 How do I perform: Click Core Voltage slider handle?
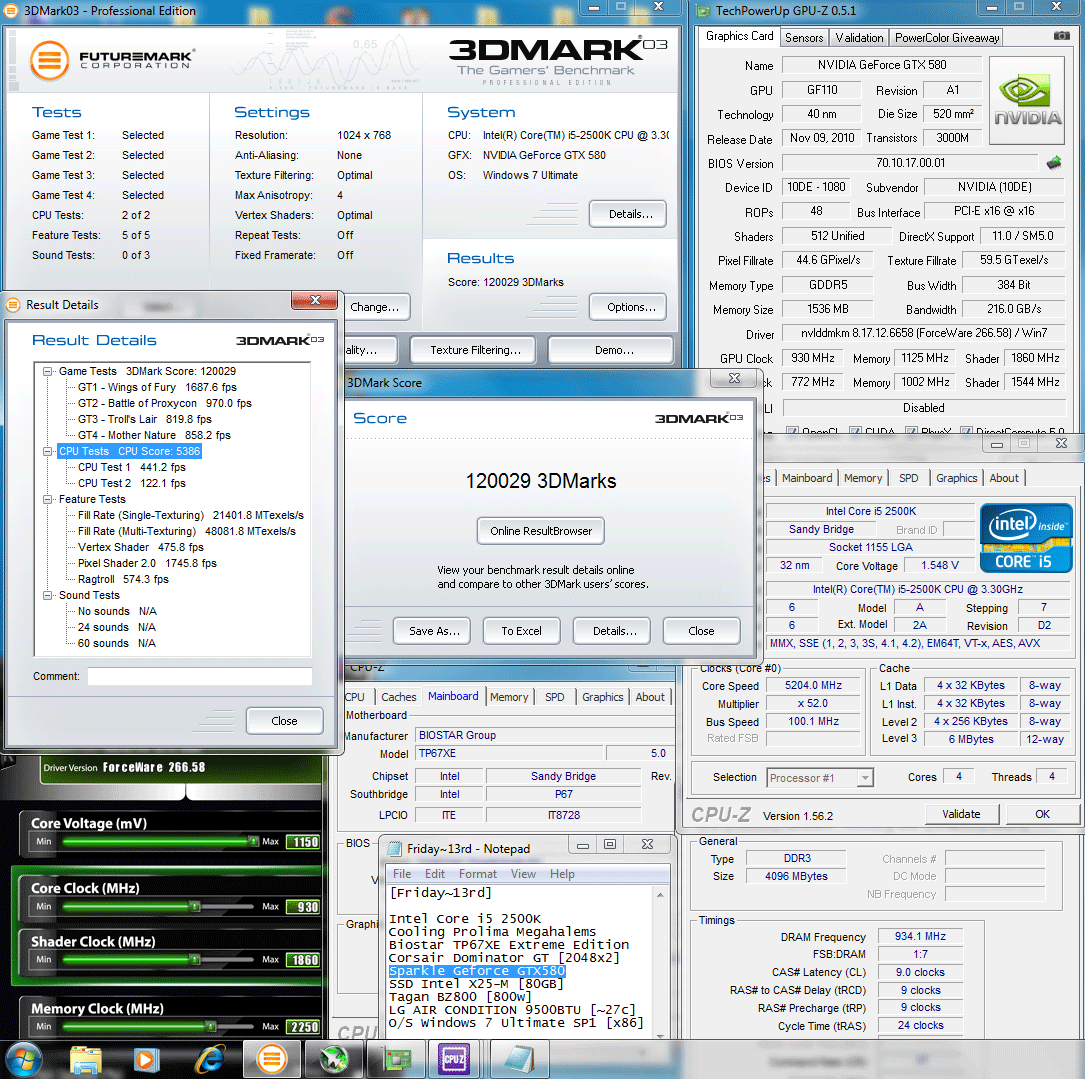pos(253,841)
